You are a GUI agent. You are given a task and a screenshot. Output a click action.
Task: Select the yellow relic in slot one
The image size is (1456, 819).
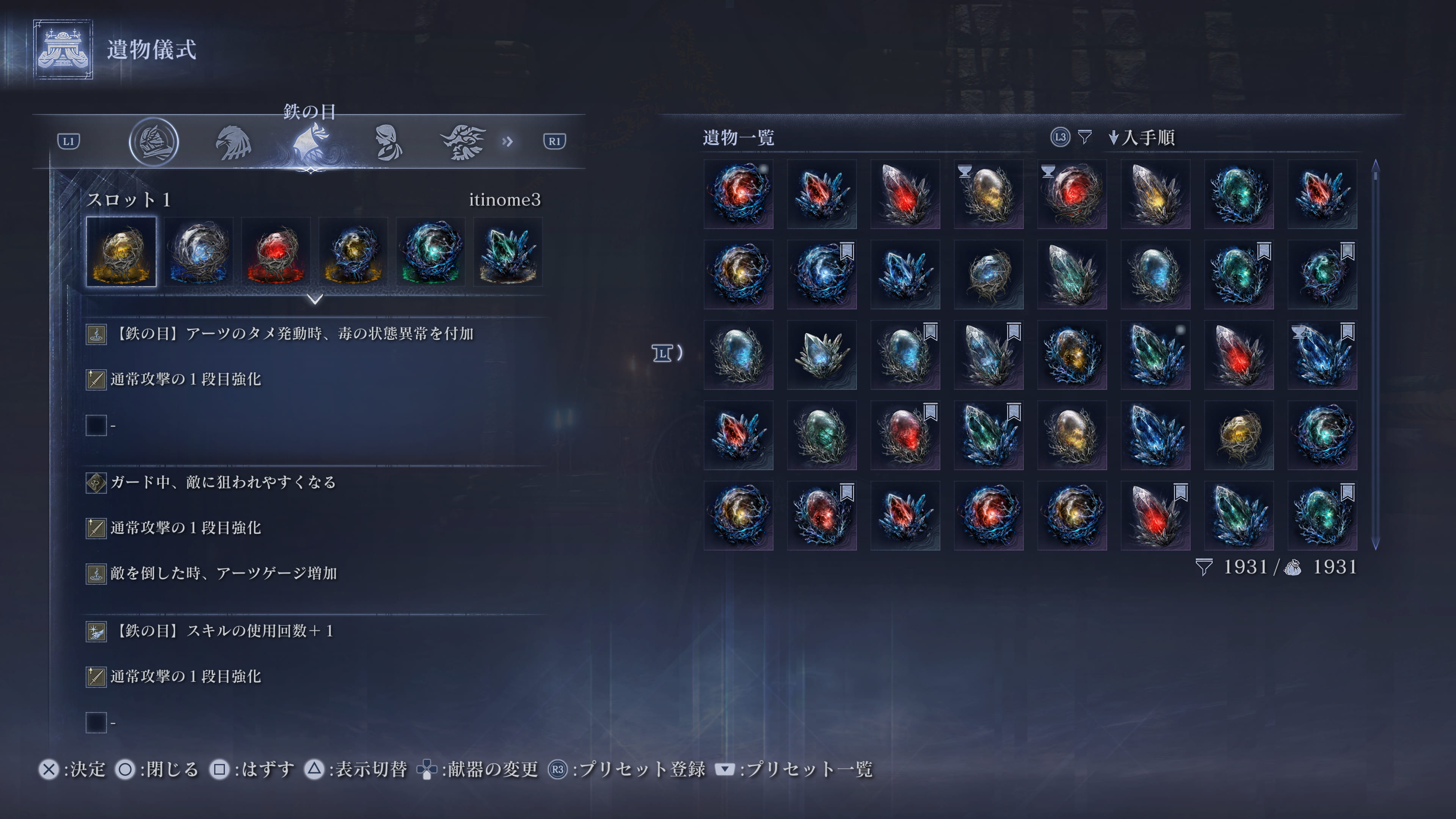[x=121, y=251]
